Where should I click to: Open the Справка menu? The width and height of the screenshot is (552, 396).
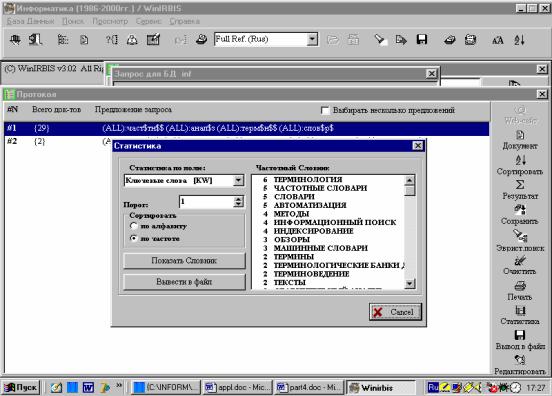click(x=184, y=21)
